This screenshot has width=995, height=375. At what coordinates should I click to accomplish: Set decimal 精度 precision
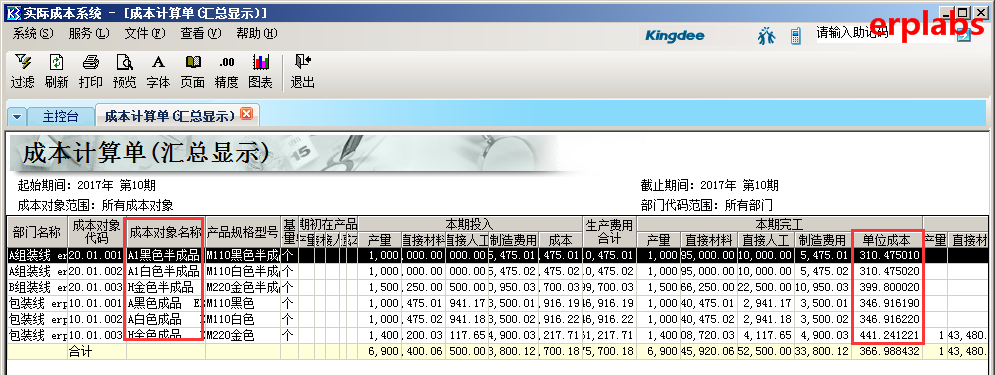click(227, 71)
